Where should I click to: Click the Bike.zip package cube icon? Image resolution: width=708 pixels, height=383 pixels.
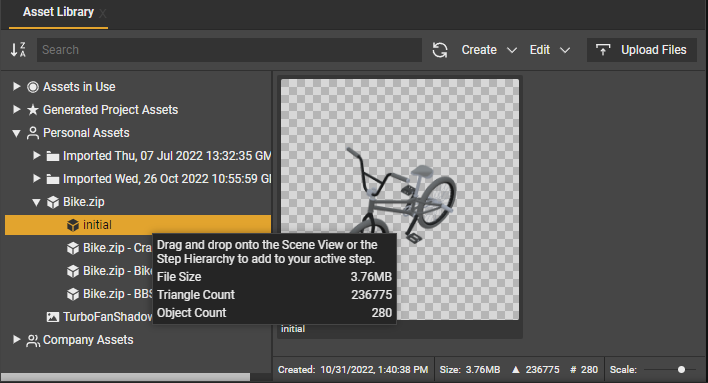(53, 202)
